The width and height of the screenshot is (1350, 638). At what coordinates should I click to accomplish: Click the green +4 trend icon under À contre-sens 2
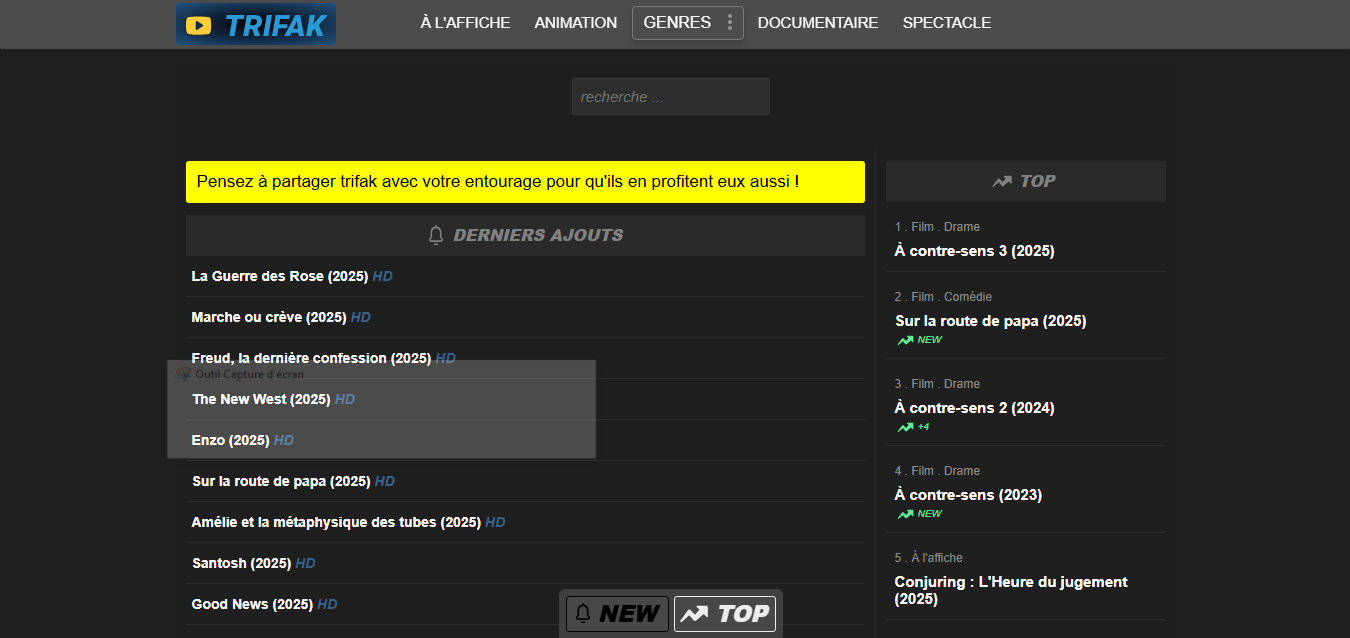(x=905, y=427)
